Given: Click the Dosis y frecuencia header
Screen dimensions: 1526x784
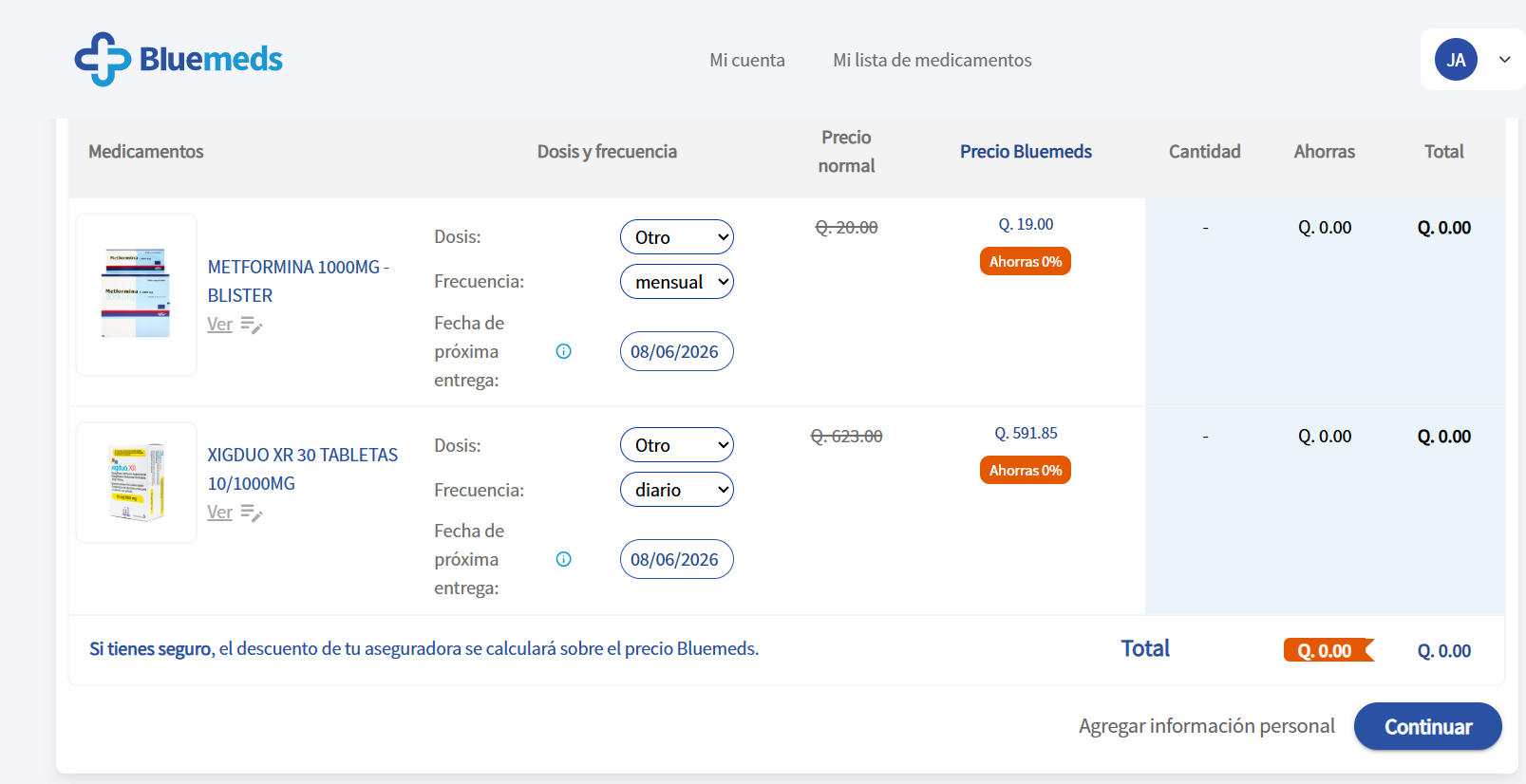Looking at the screenshot, I should click(607, 152).
